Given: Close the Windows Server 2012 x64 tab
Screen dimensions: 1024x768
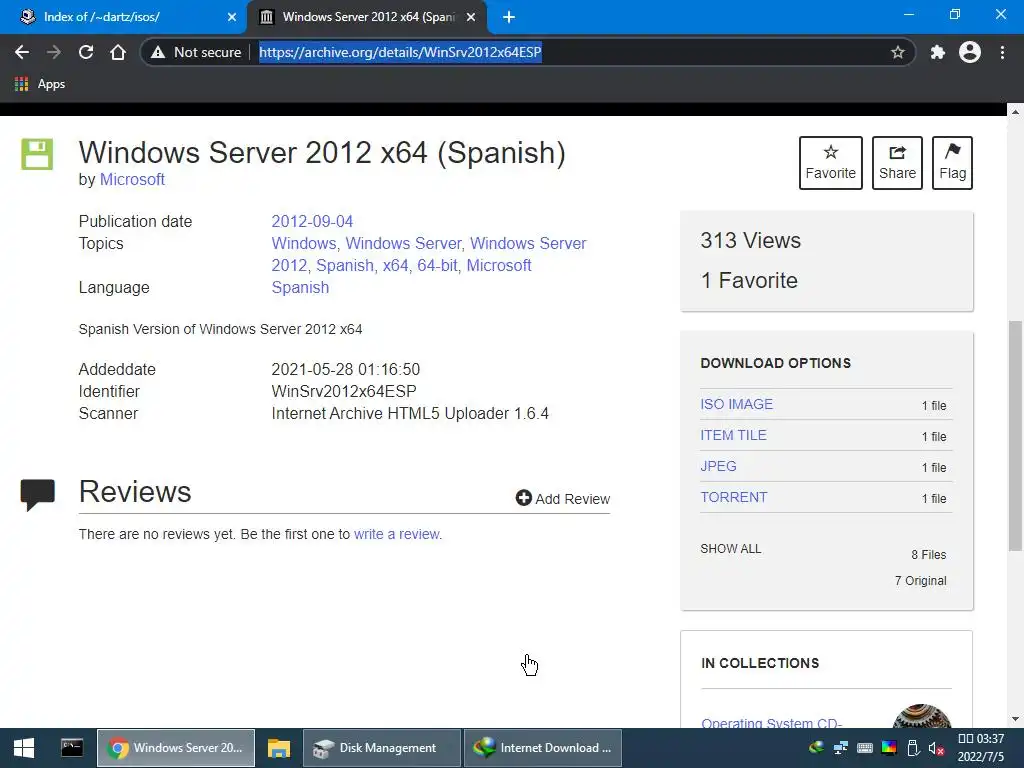Looking at the screenshot, I should 471,17.
